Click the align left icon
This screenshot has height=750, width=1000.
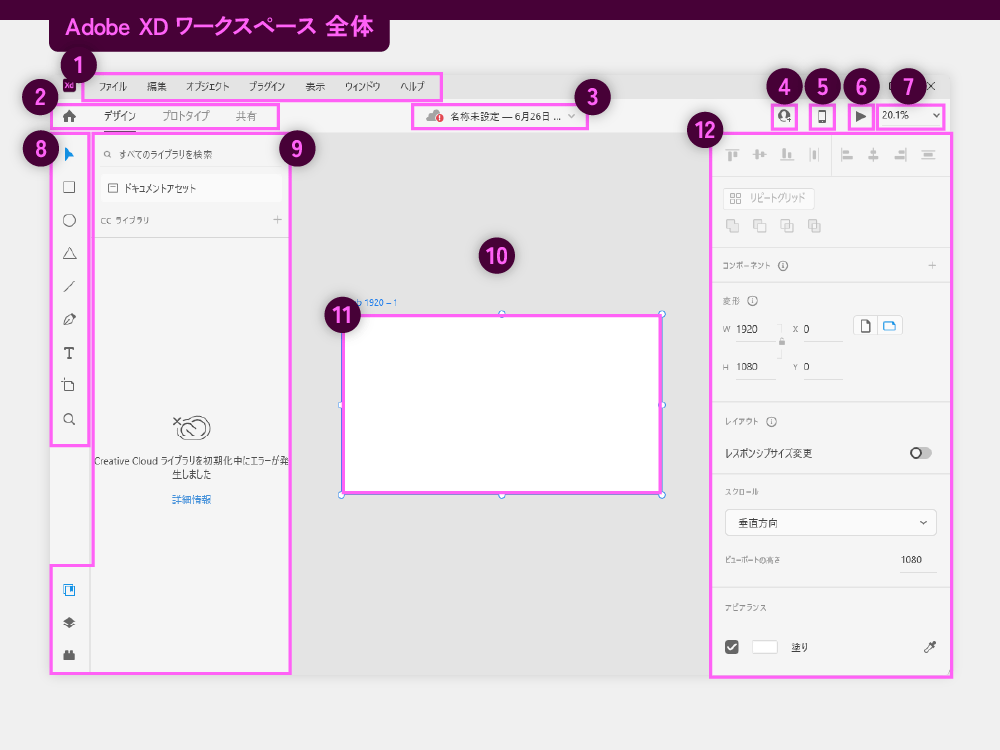pyautogui.click(x=847, y=154)
